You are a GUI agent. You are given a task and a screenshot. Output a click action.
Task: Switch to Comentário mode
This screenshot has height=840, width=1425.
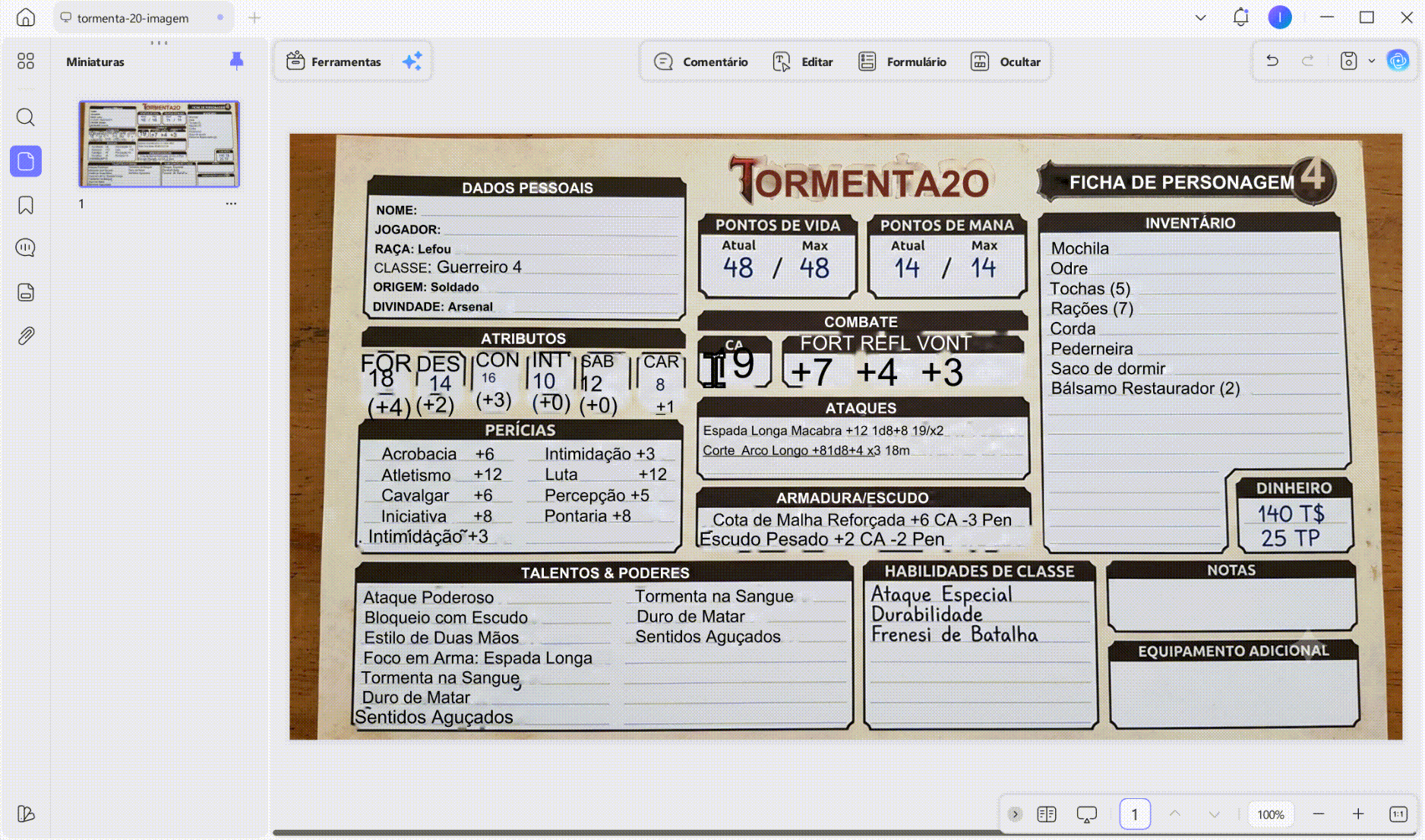pyautogui.click(x=701, y=62)
